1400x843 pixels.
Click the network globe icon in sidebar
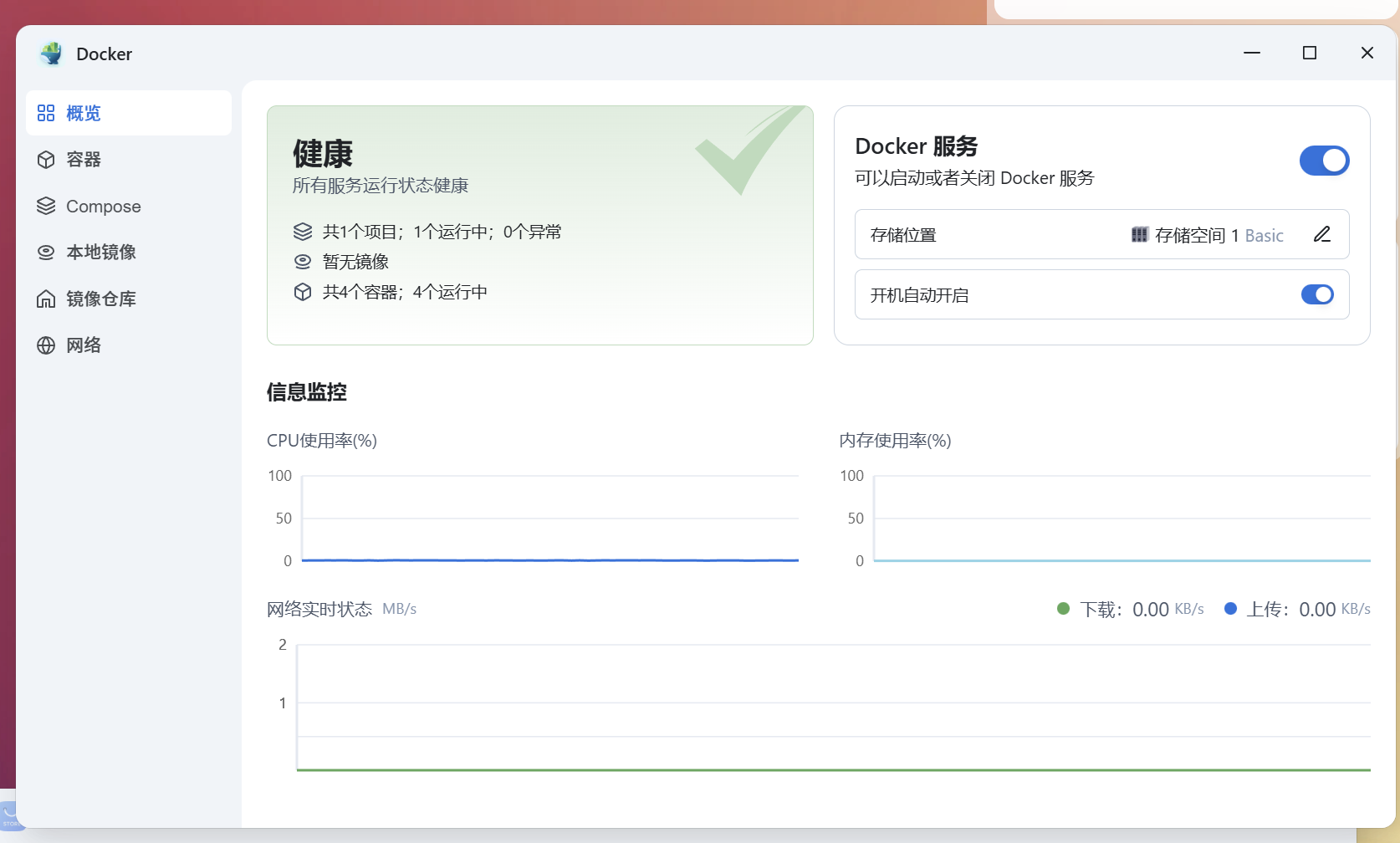46,345
